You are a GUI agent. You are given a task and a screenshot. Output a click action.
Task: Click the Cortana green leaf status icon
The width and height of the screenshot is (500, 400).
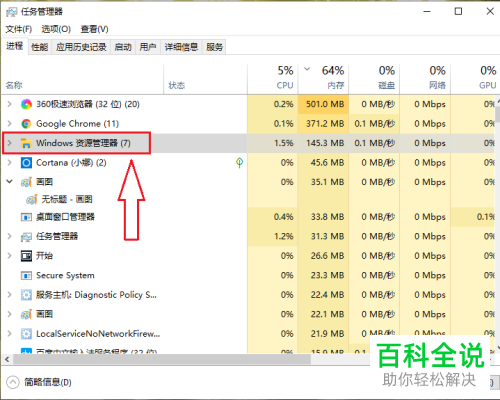239,163
